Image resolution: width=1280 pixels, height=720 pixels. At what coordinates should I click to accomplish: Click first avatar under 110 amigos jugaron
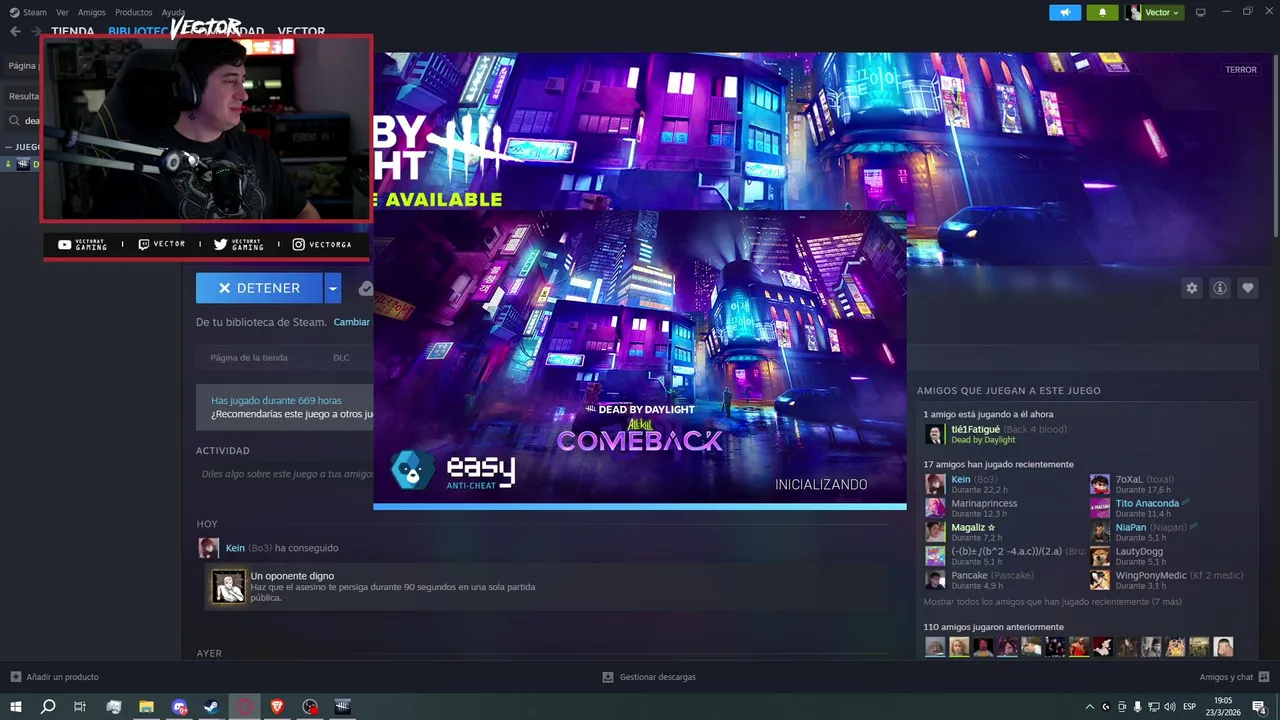click(935, 647)
